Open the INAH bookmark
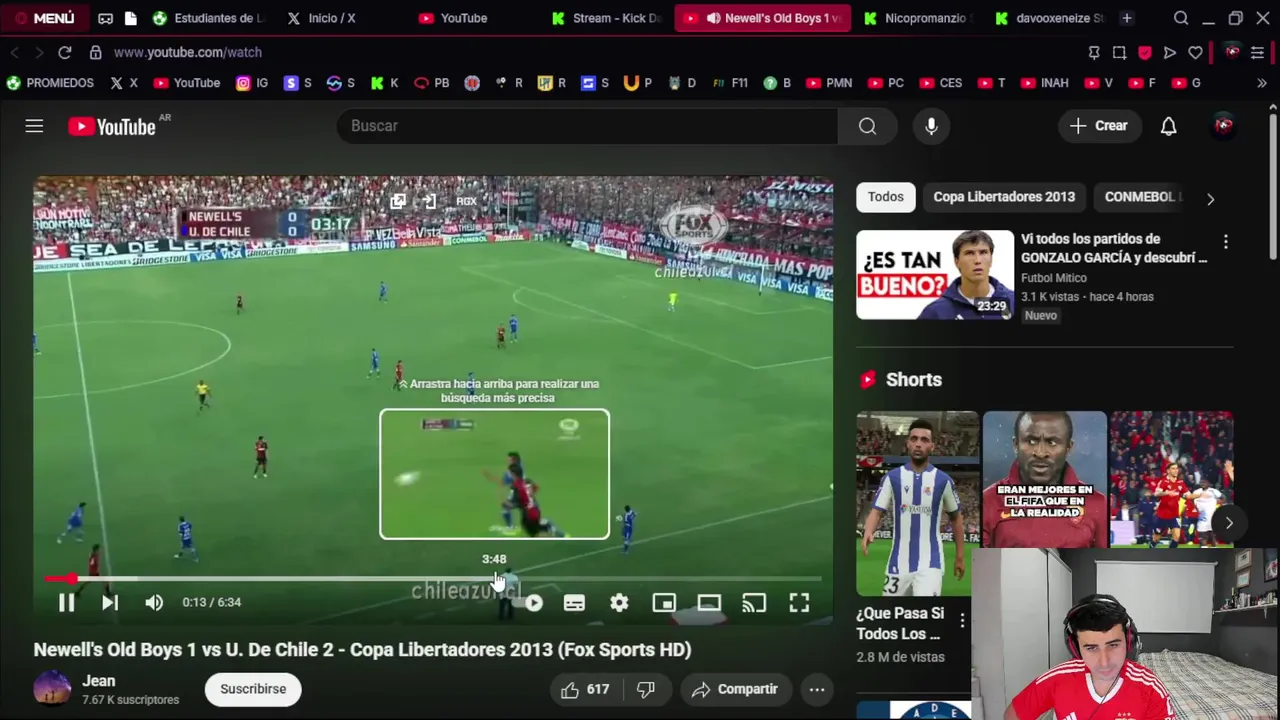Screen dimensions: 1280x720 [1044, 83]
